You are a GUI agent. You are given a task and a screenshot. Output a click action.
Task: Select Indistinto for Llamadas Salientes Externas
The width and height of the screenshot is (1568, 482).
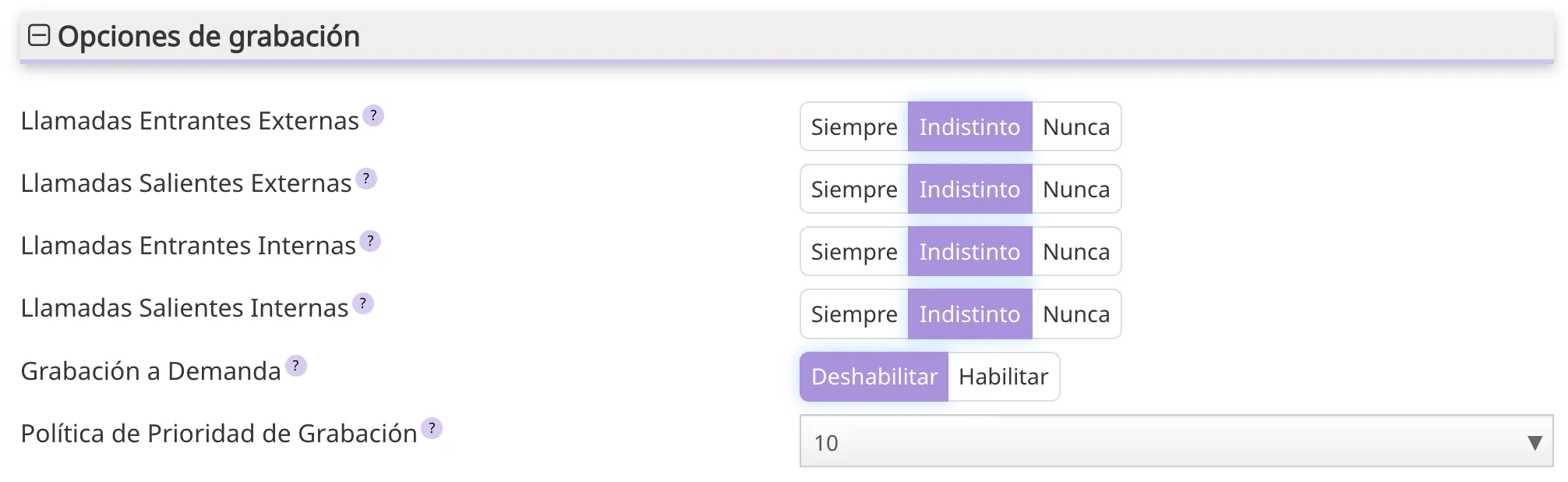click(x=969, y=189)
